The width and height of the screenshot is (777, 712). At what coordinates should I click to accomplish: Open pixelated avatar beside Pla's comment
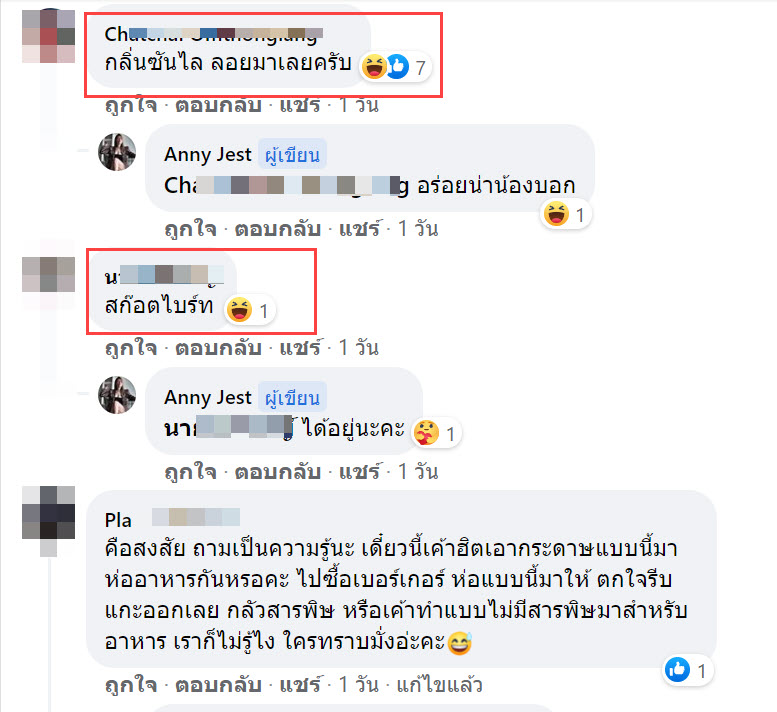49,513
